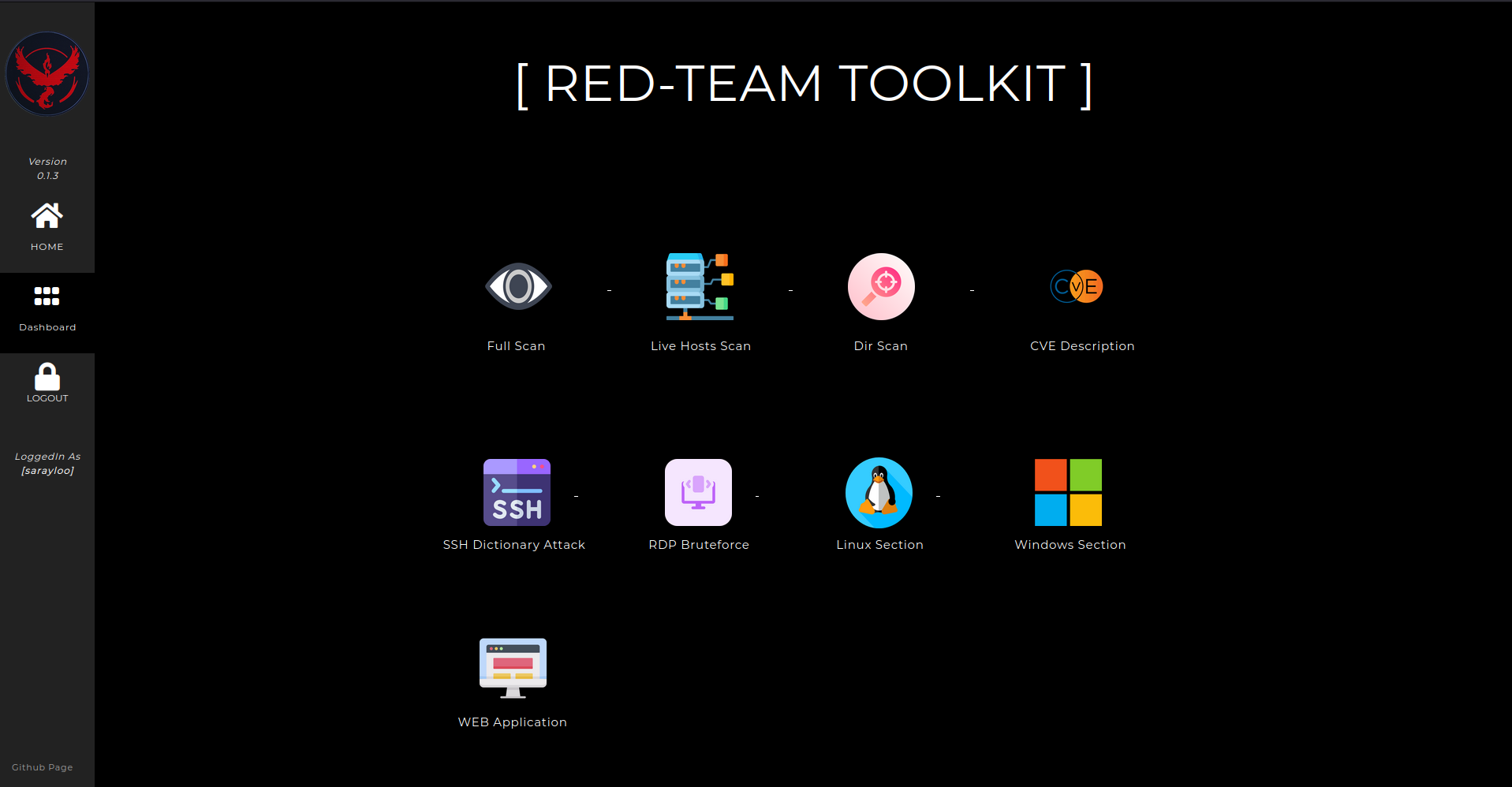Click the Live Hosts Scan text link
The width and height of the screenshot is (1512, 787).
click(x=701, y=346)
